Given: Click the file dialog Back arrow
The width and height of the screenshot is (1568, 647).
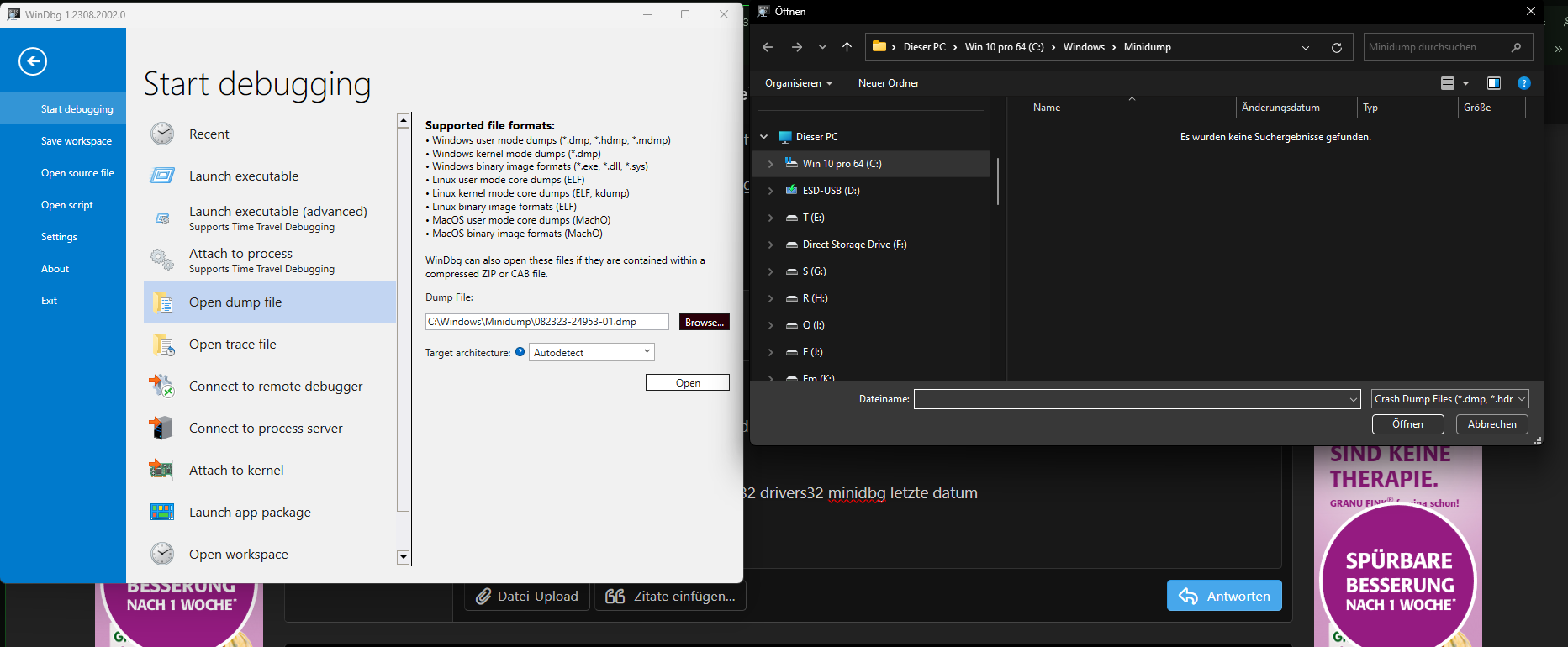Looking at the screenshot, I should pyautogui.click(x=768, y=47).
